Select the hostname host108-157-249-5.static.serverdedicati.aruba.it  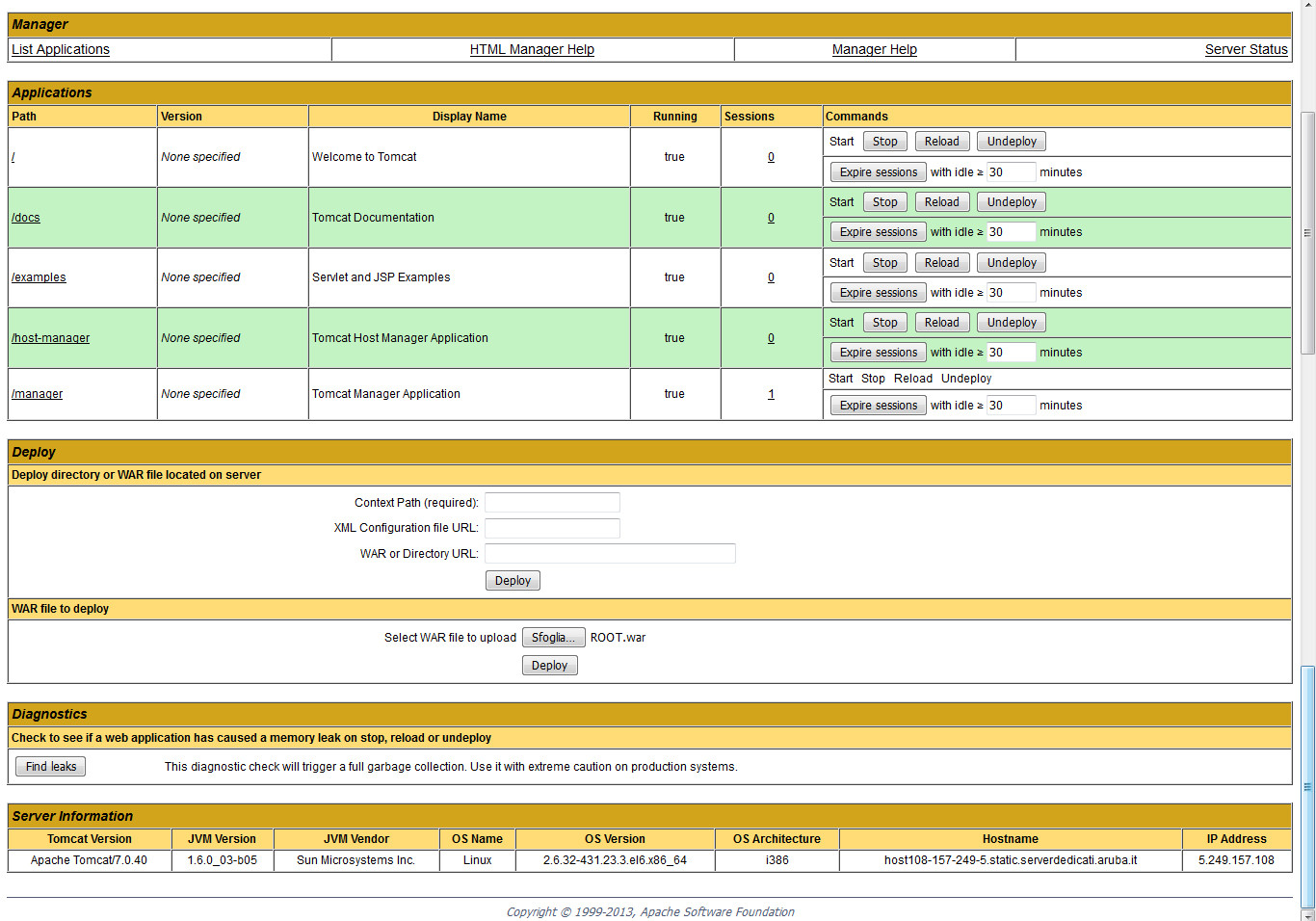coord(1011,860)
